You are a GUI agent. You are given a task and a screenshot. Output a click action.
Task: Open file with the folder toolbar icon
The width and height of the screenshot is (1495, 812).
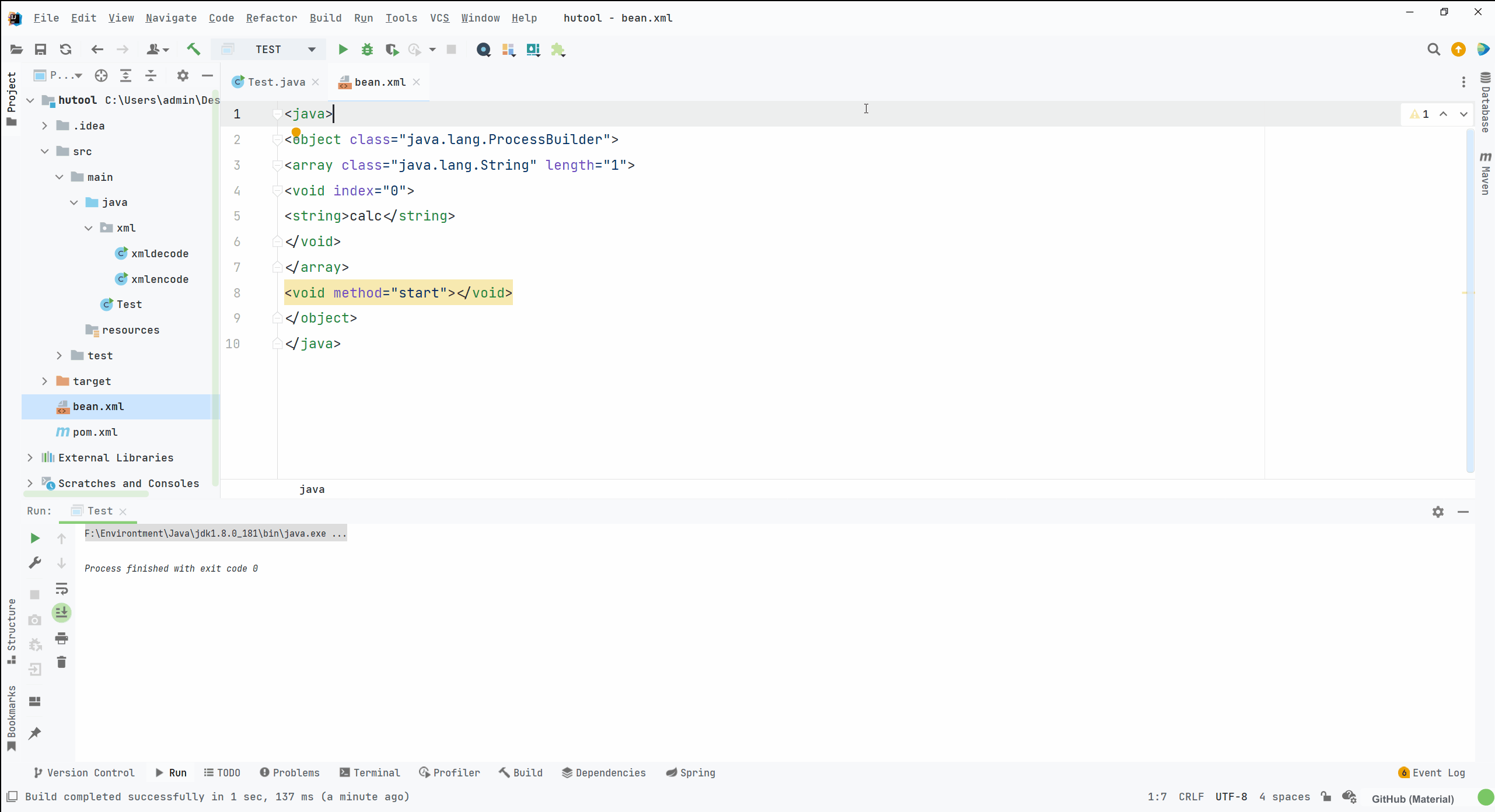point(16,50)
